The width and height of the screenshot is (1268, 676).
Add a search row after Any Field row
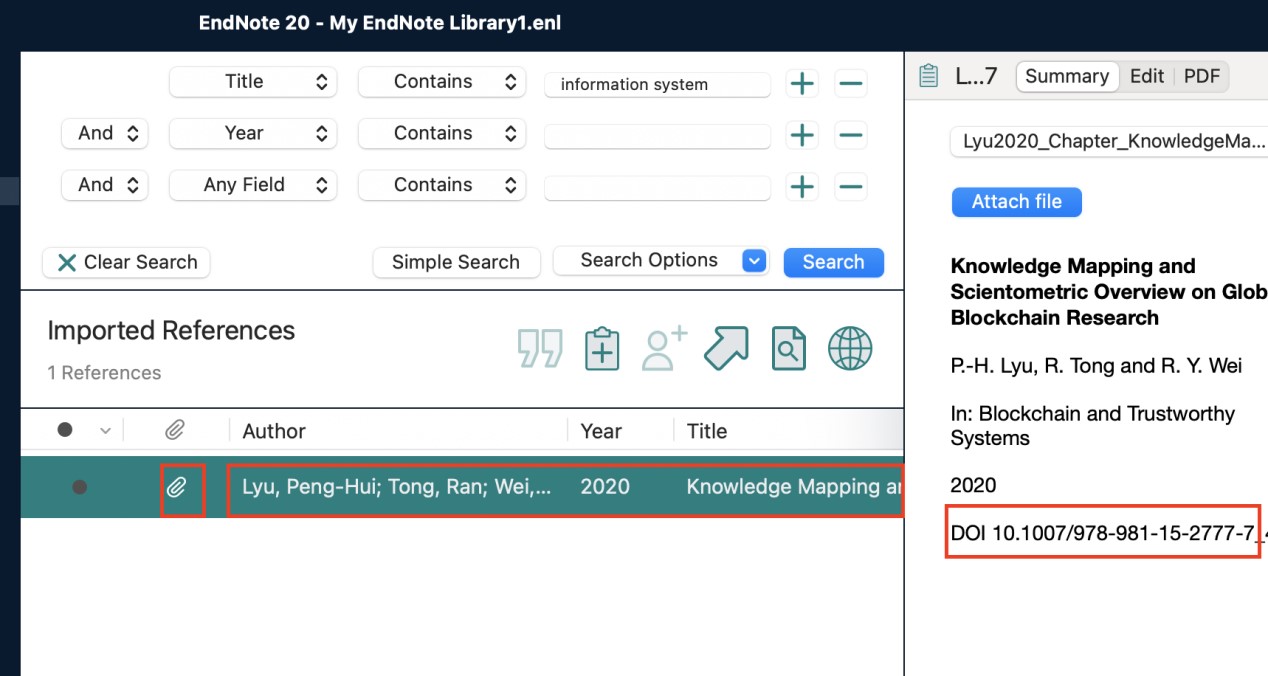point(802,186)
